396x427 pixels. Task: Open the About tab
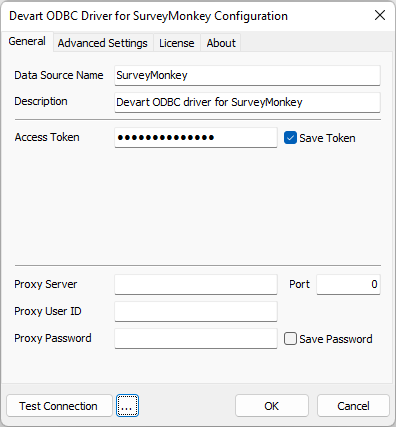pyautogui.click(x=221, y=43)
